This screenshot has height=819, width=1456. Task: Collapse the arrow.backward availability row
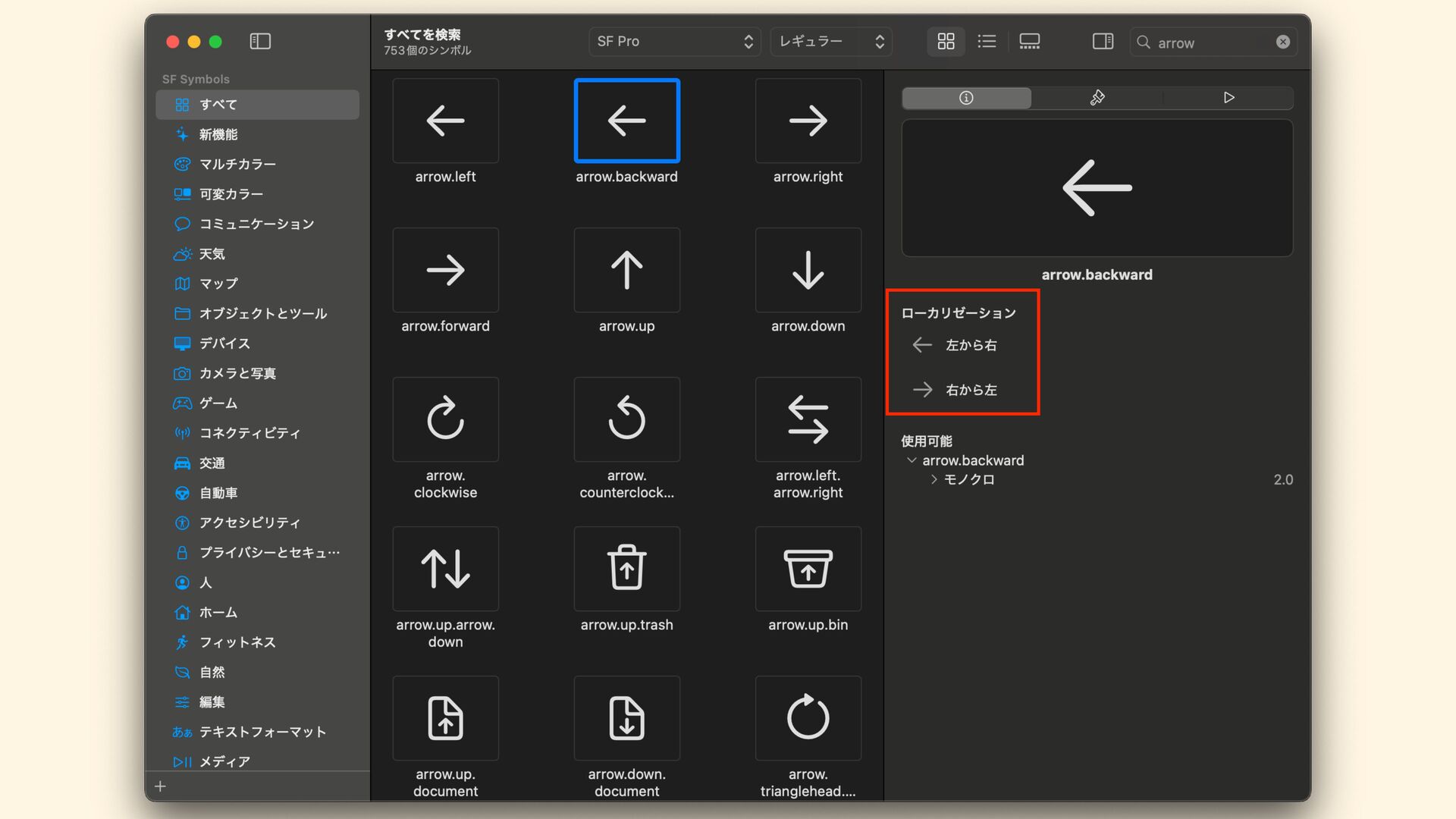(x=912, y=460)
